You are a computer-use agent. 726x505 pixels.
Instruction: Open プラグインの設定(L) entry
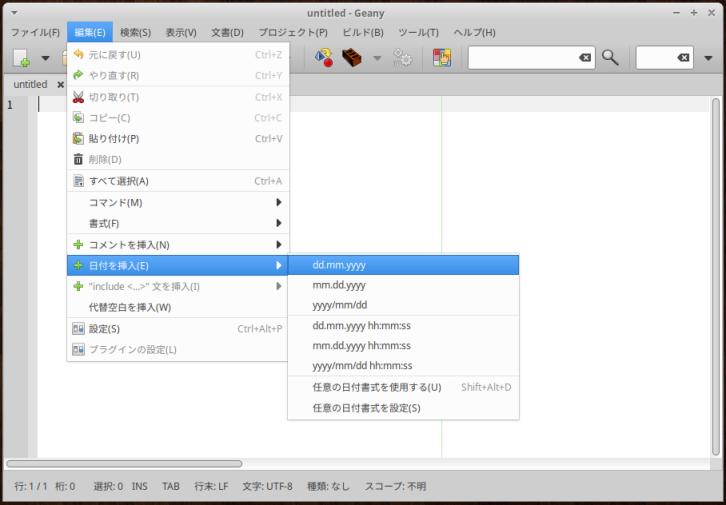(178, 349)
